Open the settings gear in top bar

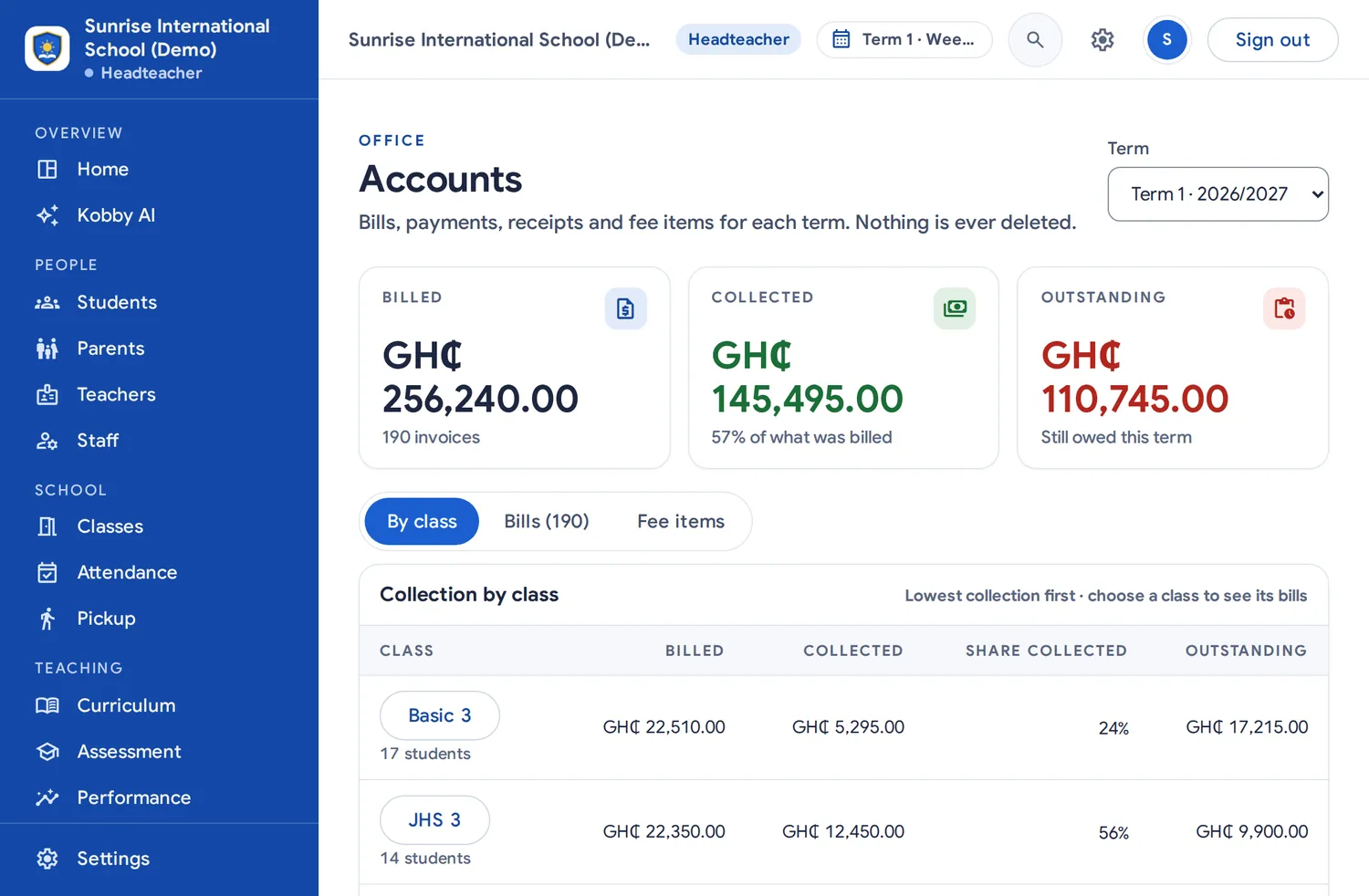1103,40
